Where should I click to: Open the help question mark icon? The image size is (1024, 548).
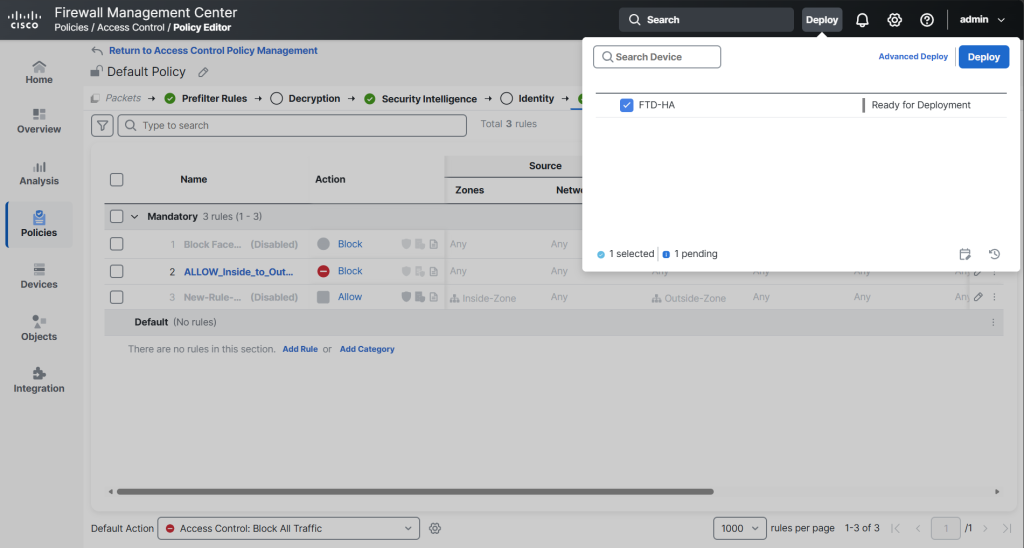pos(927,20)
